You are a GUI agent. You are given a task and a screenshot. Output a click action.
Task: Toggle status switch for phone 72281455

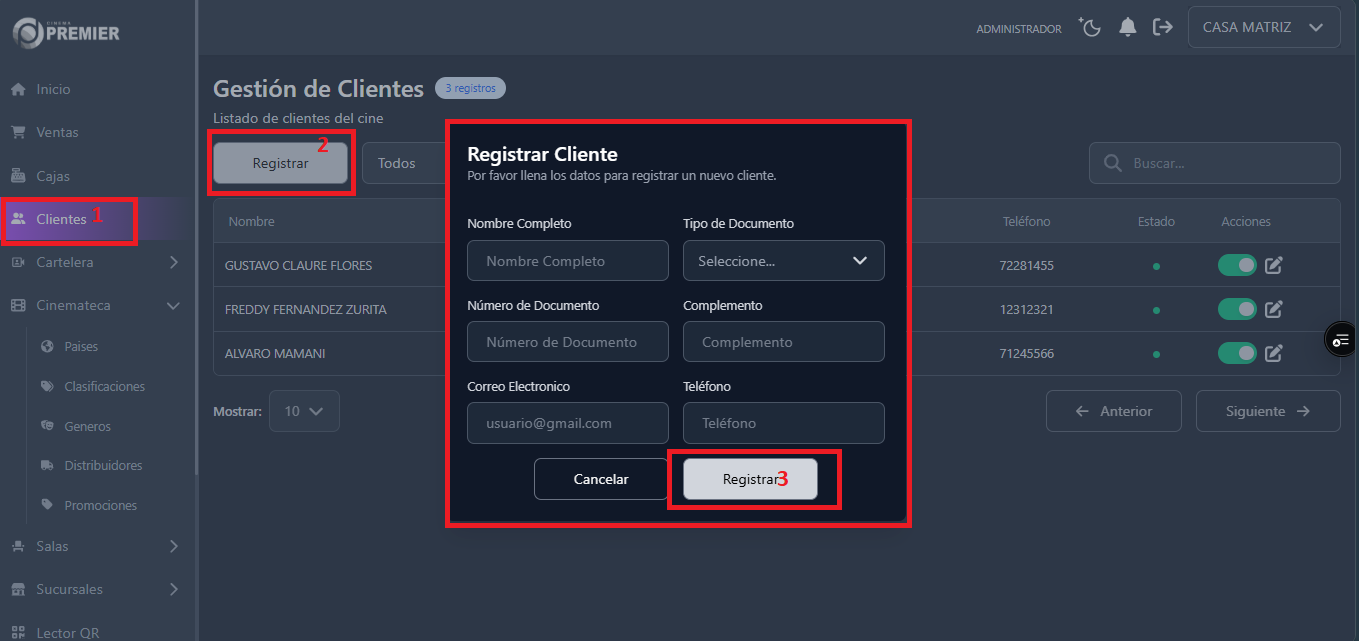pyautogui.click(x=1237, y=265)
